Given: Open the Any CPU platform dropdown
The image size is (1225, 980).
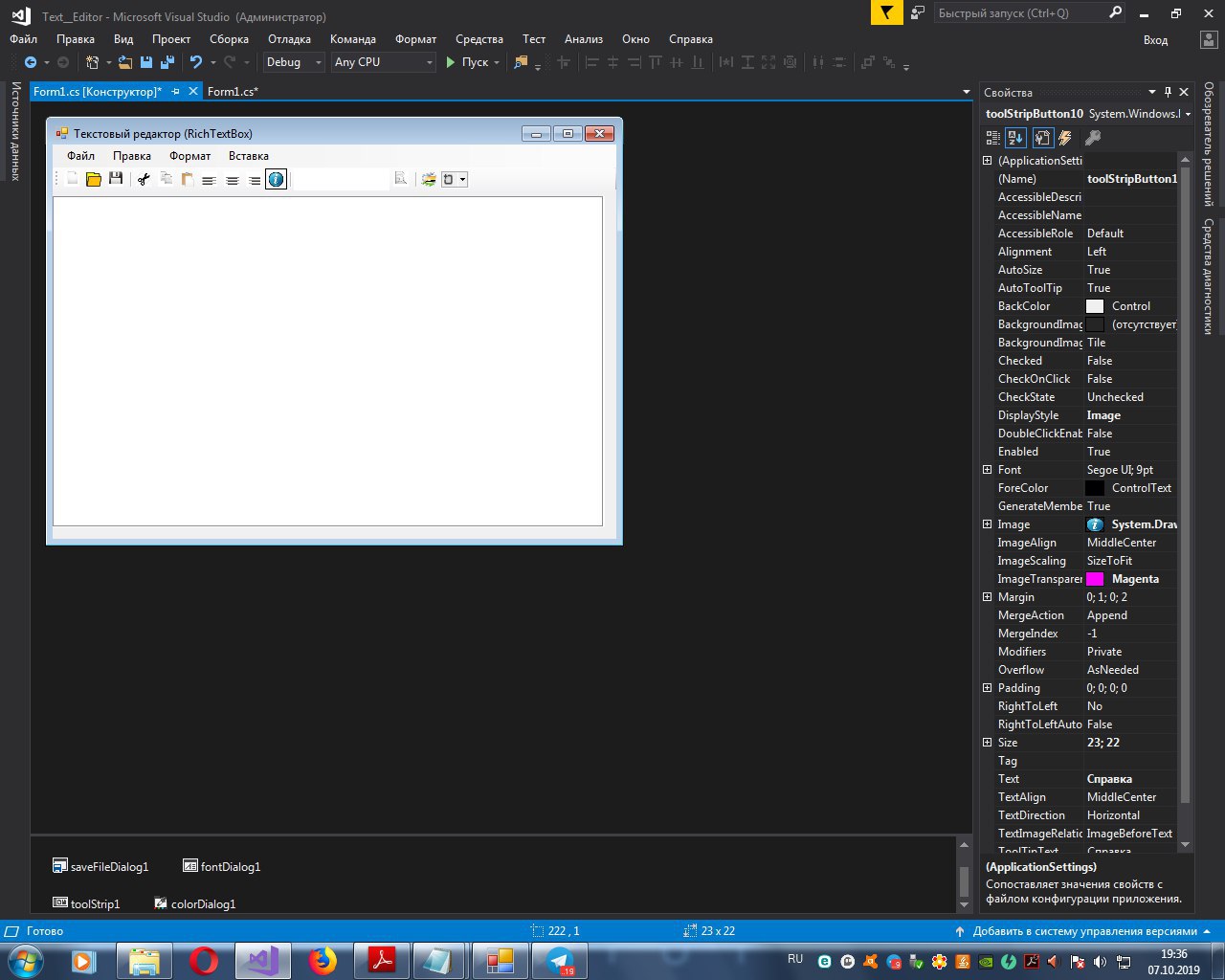Looking at the screenshot, I should tap(384, 62).
